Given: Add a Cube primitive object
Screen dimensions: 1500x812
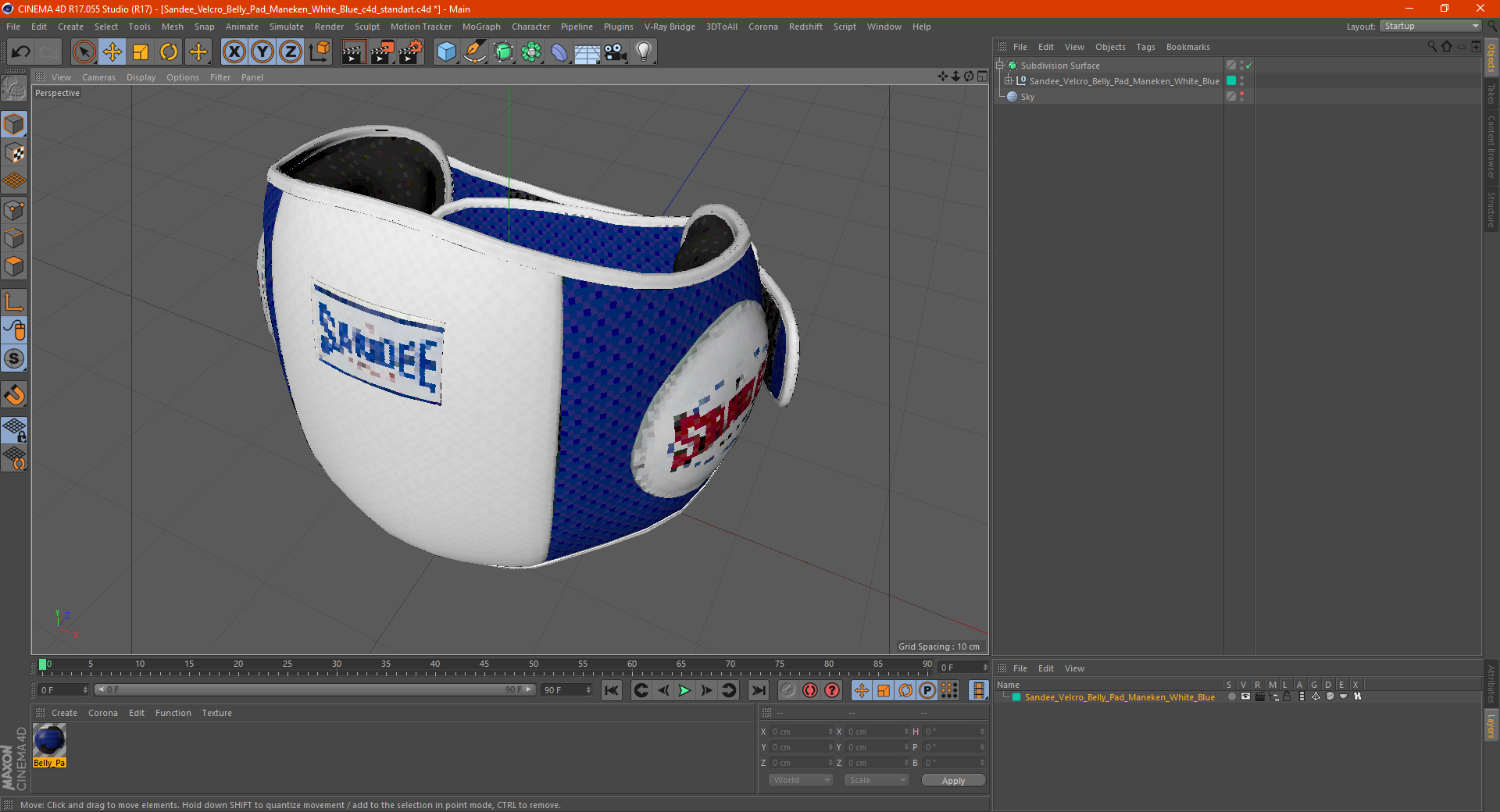Looking at the screenshot, I should pos(446,52).
